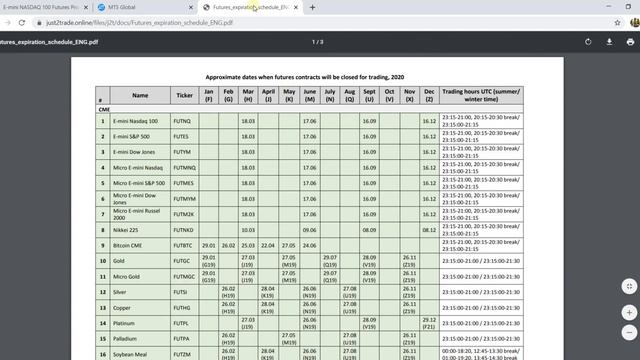640x360 pixels.
Task: Click the Micro E-mini Nasdaq name cell
Action: [140, 168]
